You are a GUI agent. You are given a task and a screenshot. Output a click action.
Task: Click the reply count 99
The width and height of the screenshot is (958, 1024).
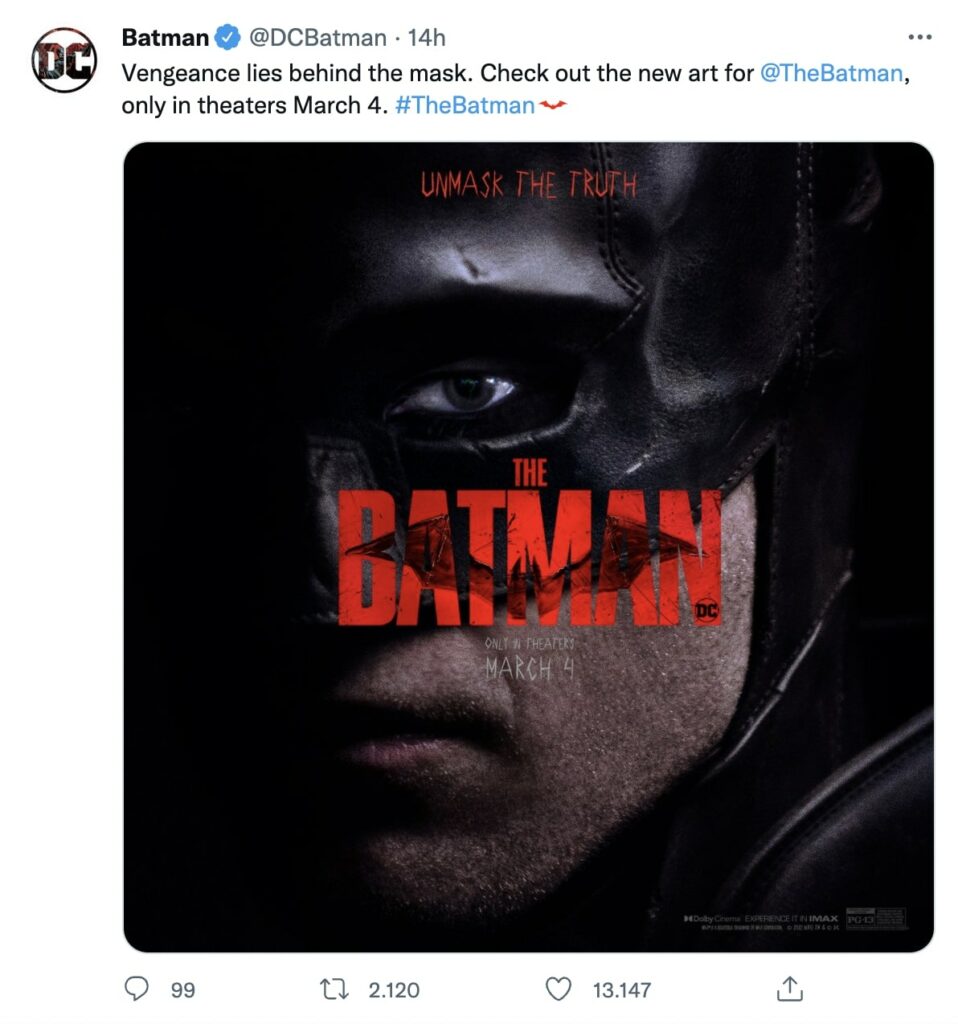point(183,990)
